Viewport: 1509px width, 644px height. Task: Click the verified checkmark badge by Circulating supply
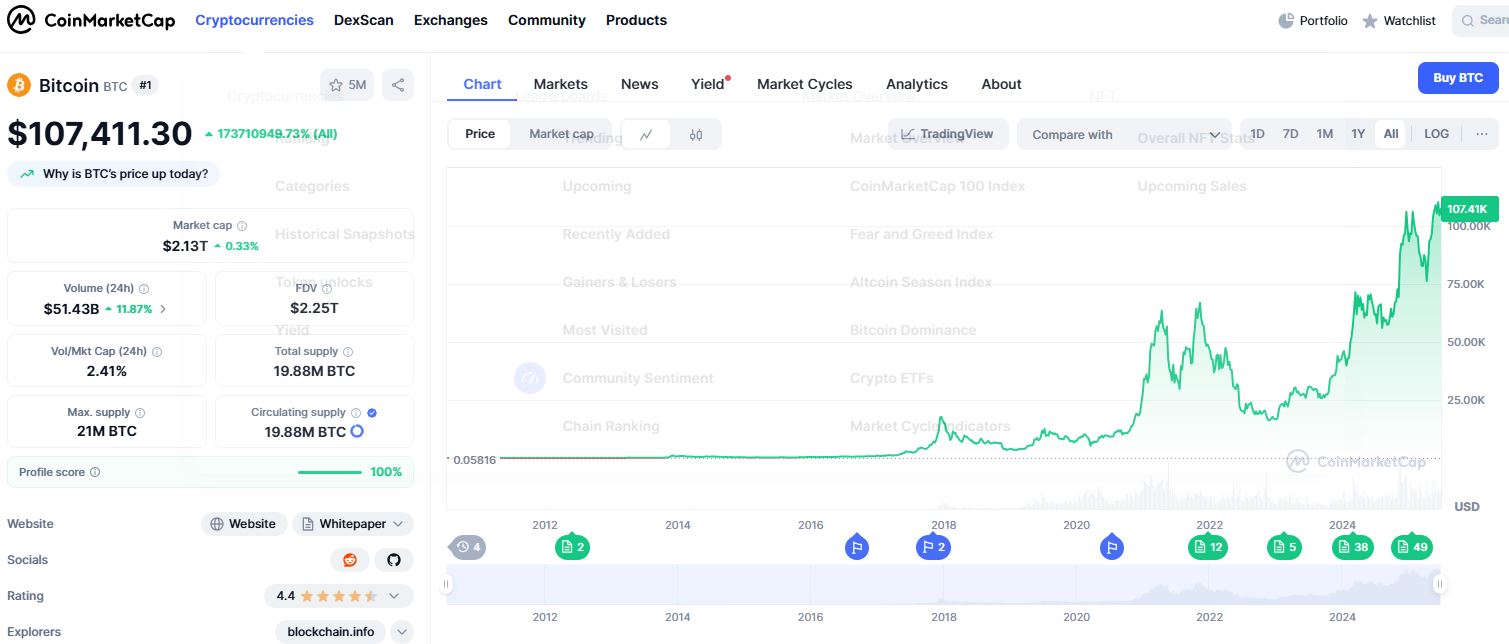372,412
